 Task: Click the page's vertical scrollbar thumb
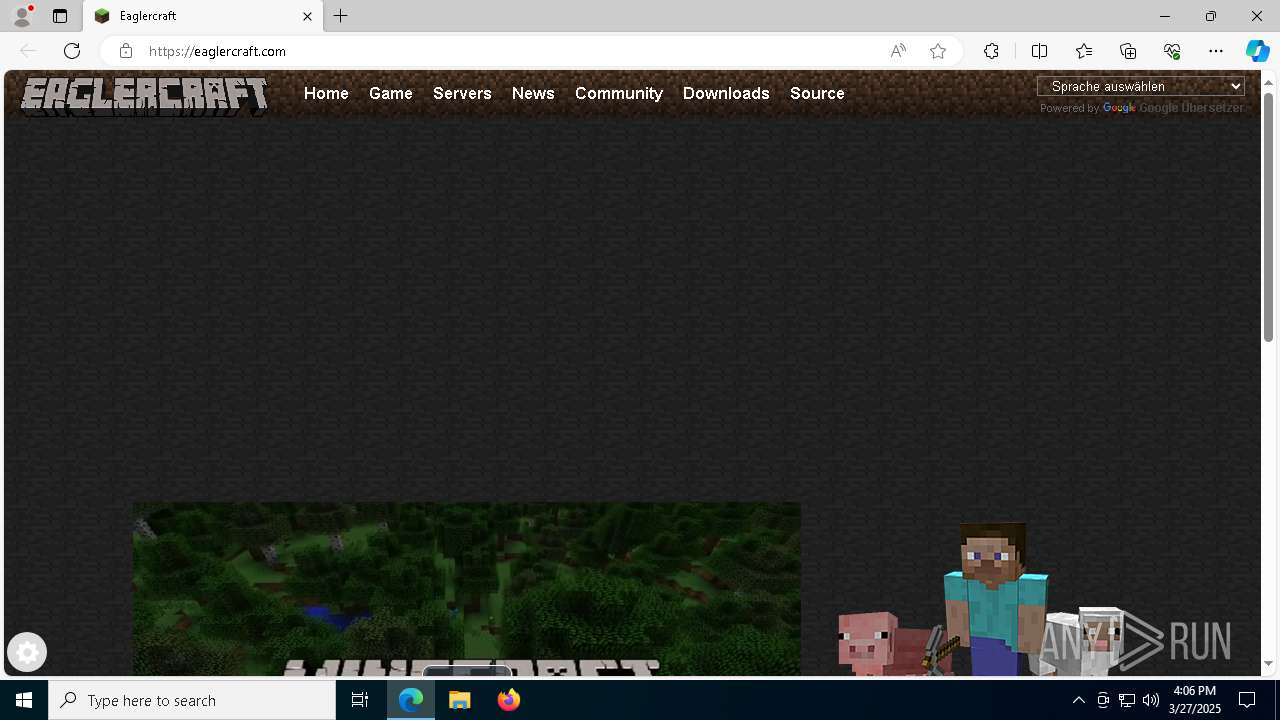point(1268,217)
